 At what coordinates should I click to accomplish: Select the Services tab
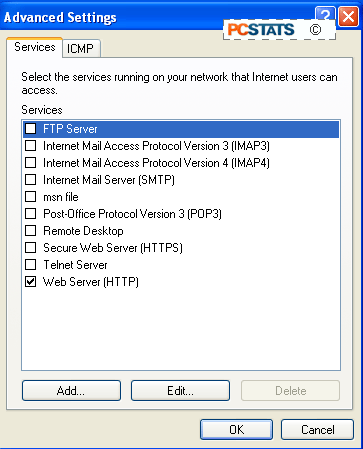click(x=35, y=47)
